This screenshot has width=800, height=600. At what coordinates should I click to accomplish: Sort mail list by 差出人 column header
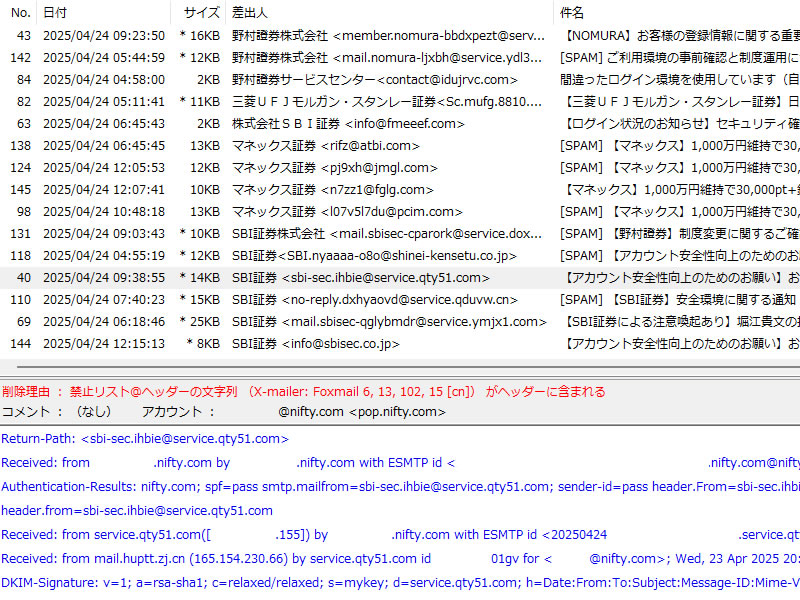click(389, 12)
